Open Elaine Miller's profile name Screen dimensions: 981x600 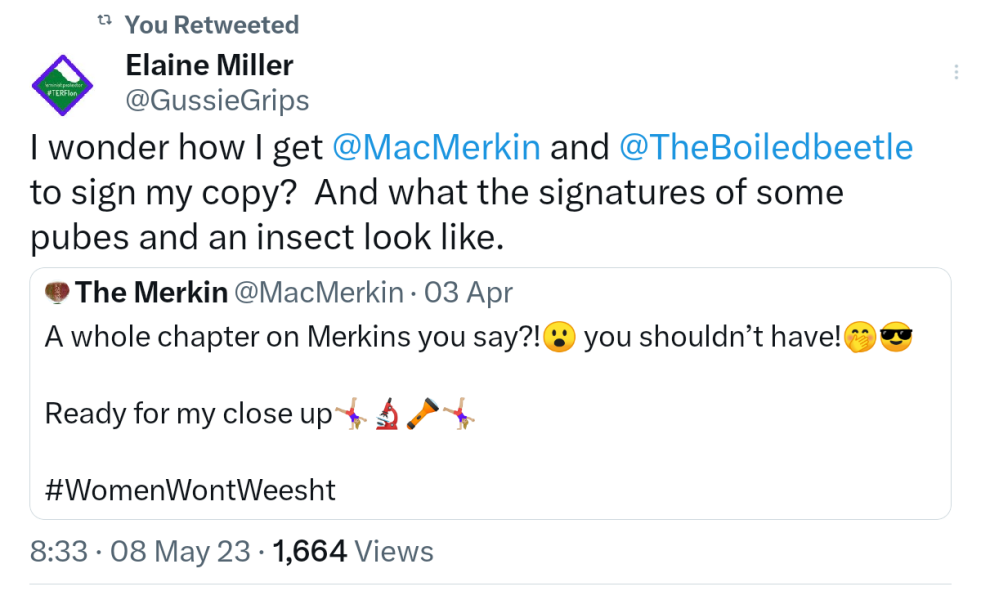click(209, 66)
